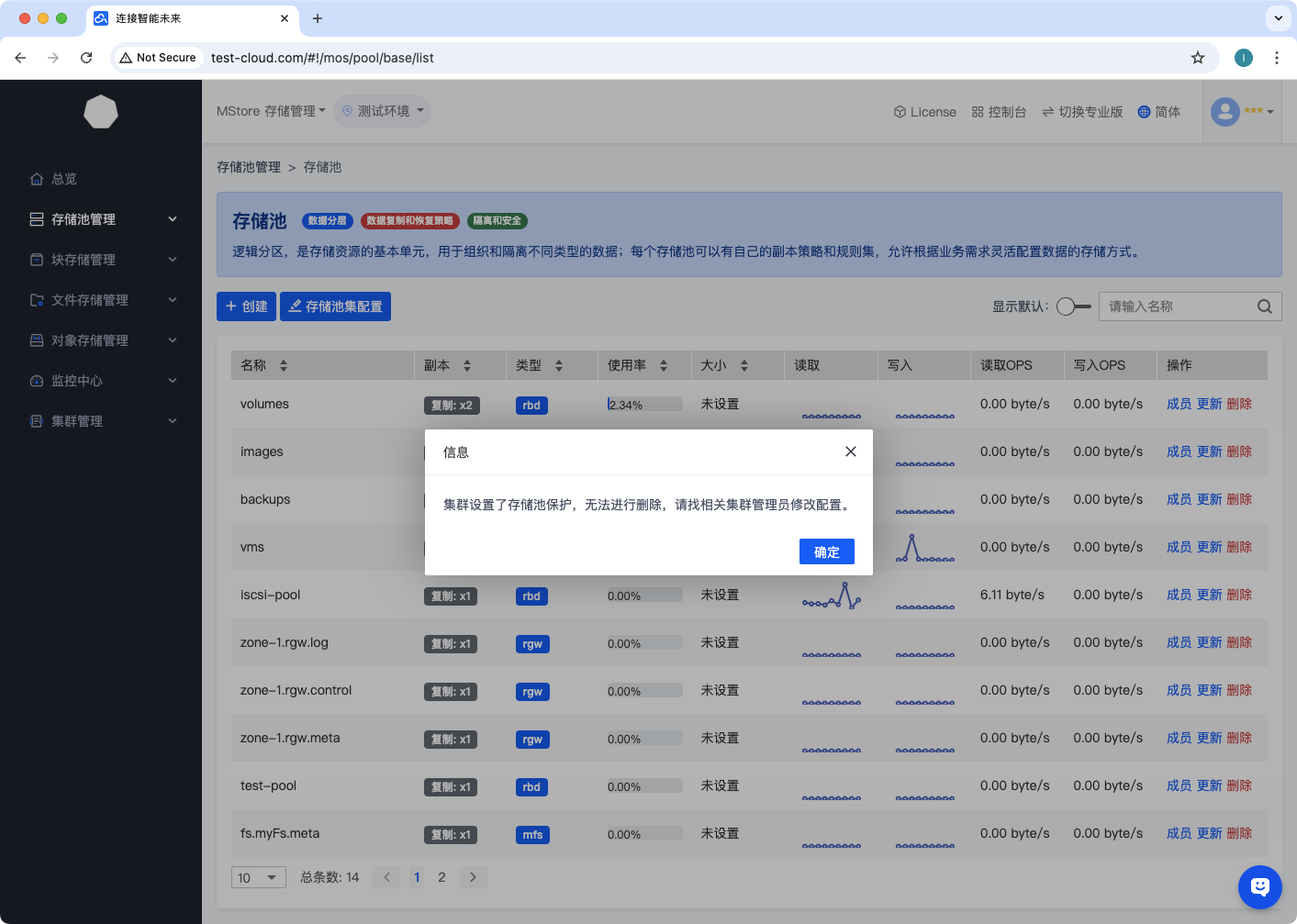Select 控制台 in the top navigation
Image resolution: width=1297 pixels, height=924 pixels.
[999, 112]
